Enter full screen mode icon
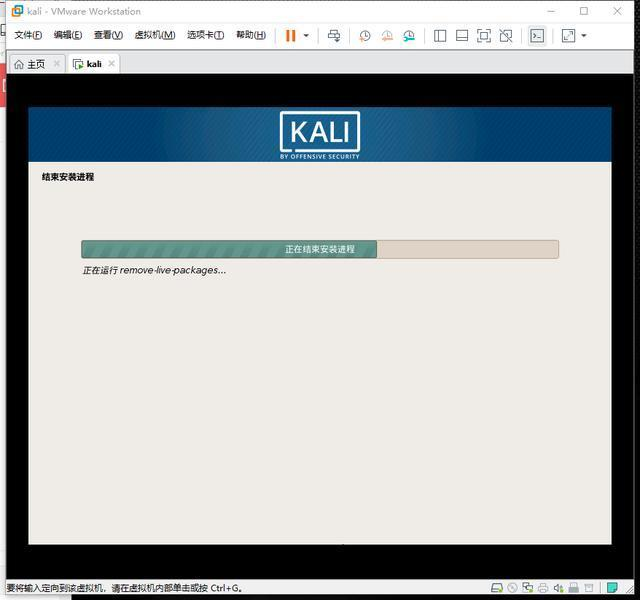The width and height of the screenshot is (640, 600). [x=484, y=36]
